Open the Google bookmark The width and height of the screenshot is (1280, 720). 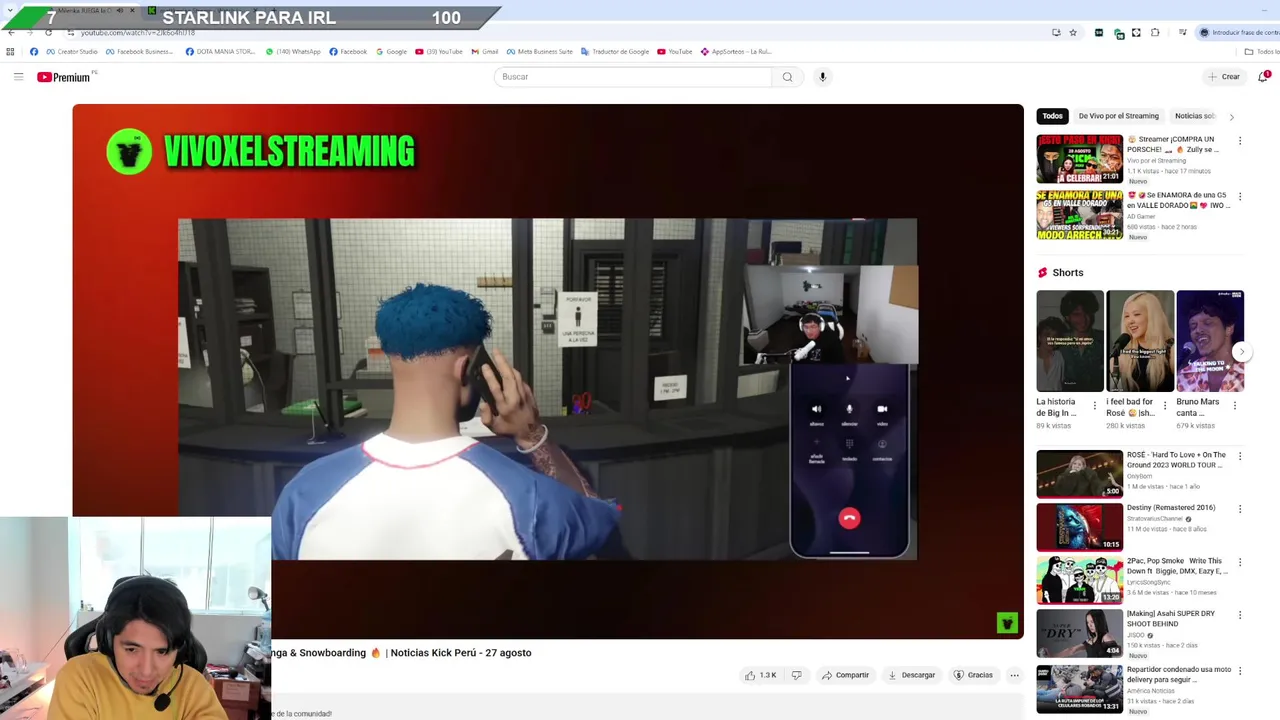pyautogui.click(x=392, y=52)
